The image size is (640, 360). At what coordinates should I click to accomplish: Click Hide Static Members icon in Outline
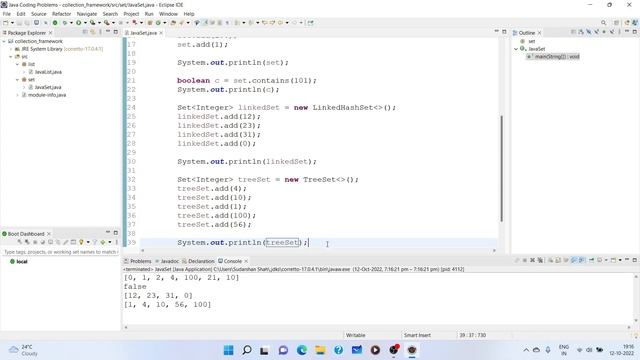pyautogui.click(x=596, y=32)
